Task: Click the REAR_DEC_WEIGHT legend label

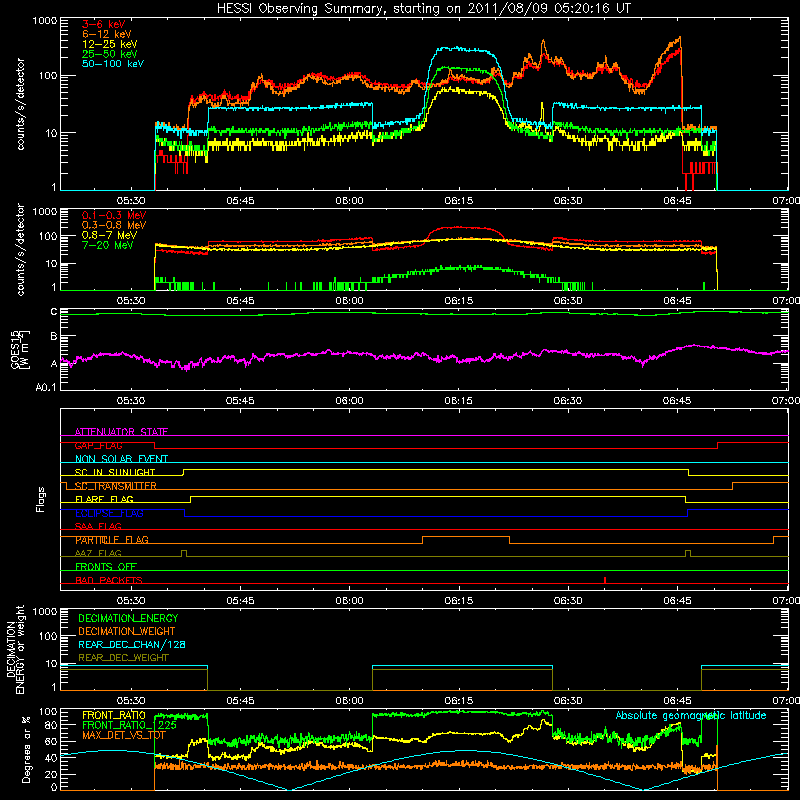Action: (123, 658)
